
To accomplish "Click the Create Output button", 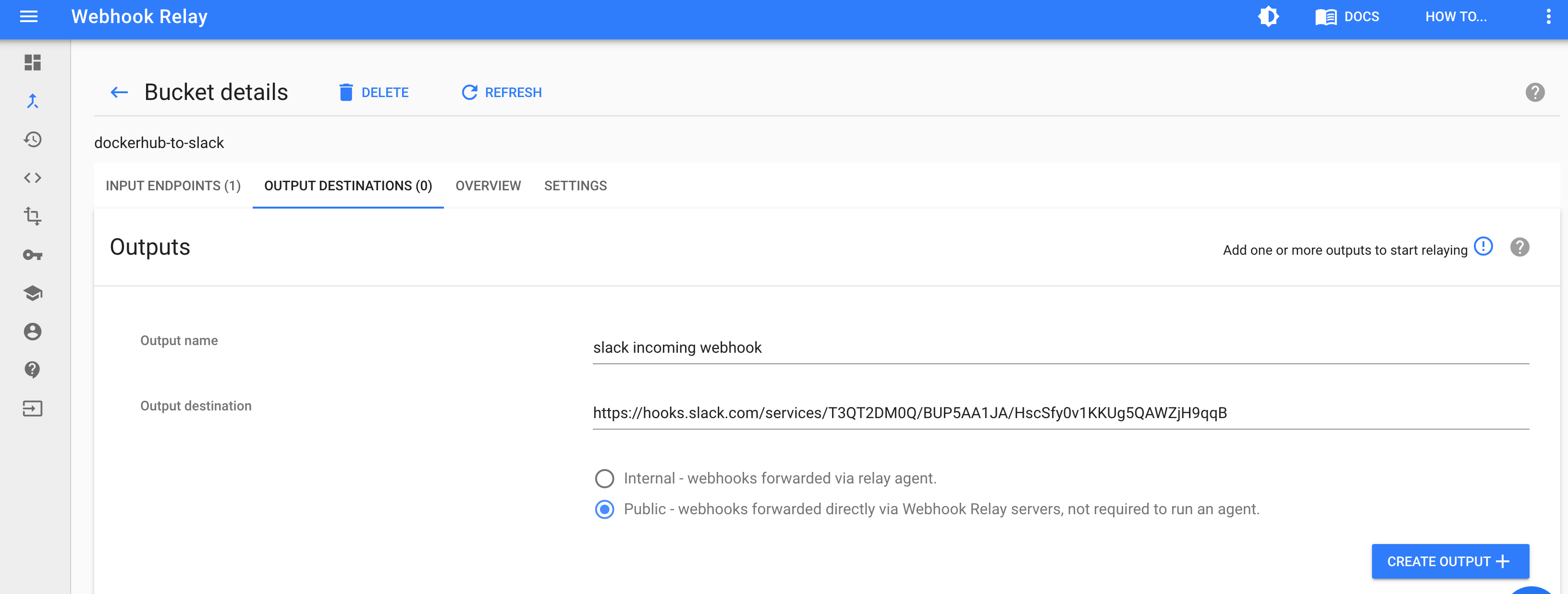I will pyautogui.click(x=1449, y=561).
